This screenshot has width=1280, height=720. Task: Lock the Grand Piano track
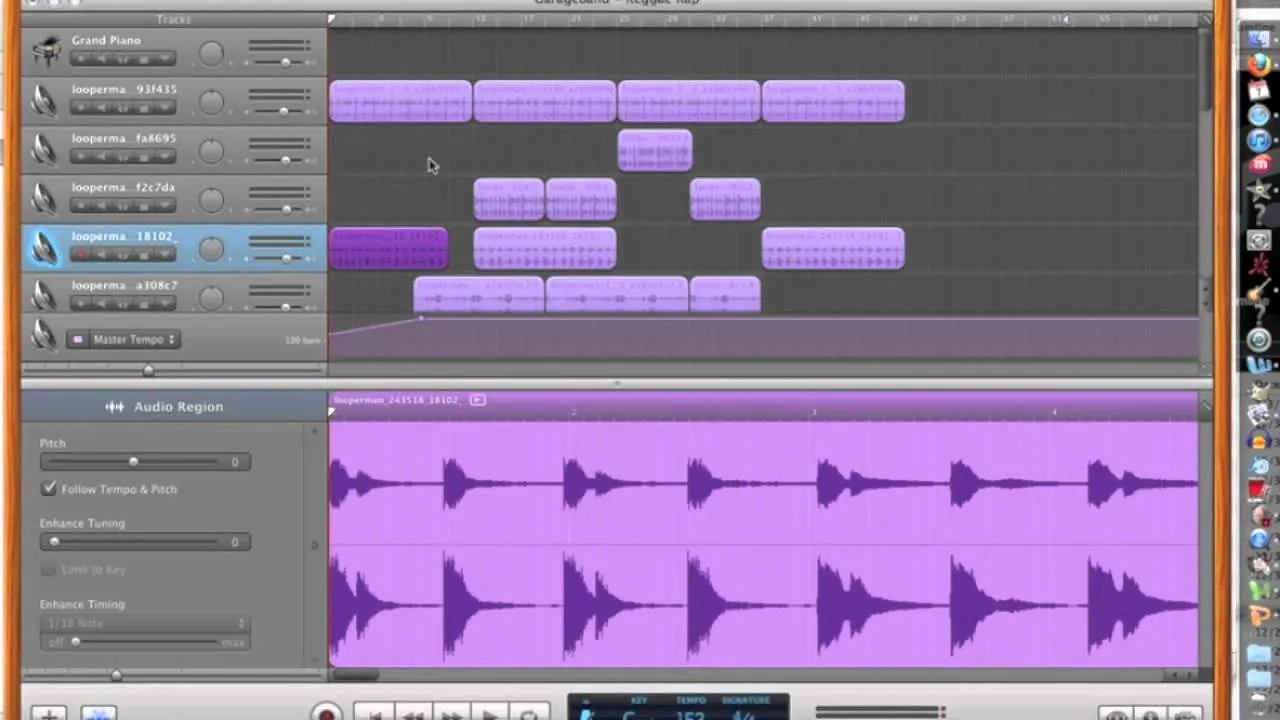(x=144, y=59)
